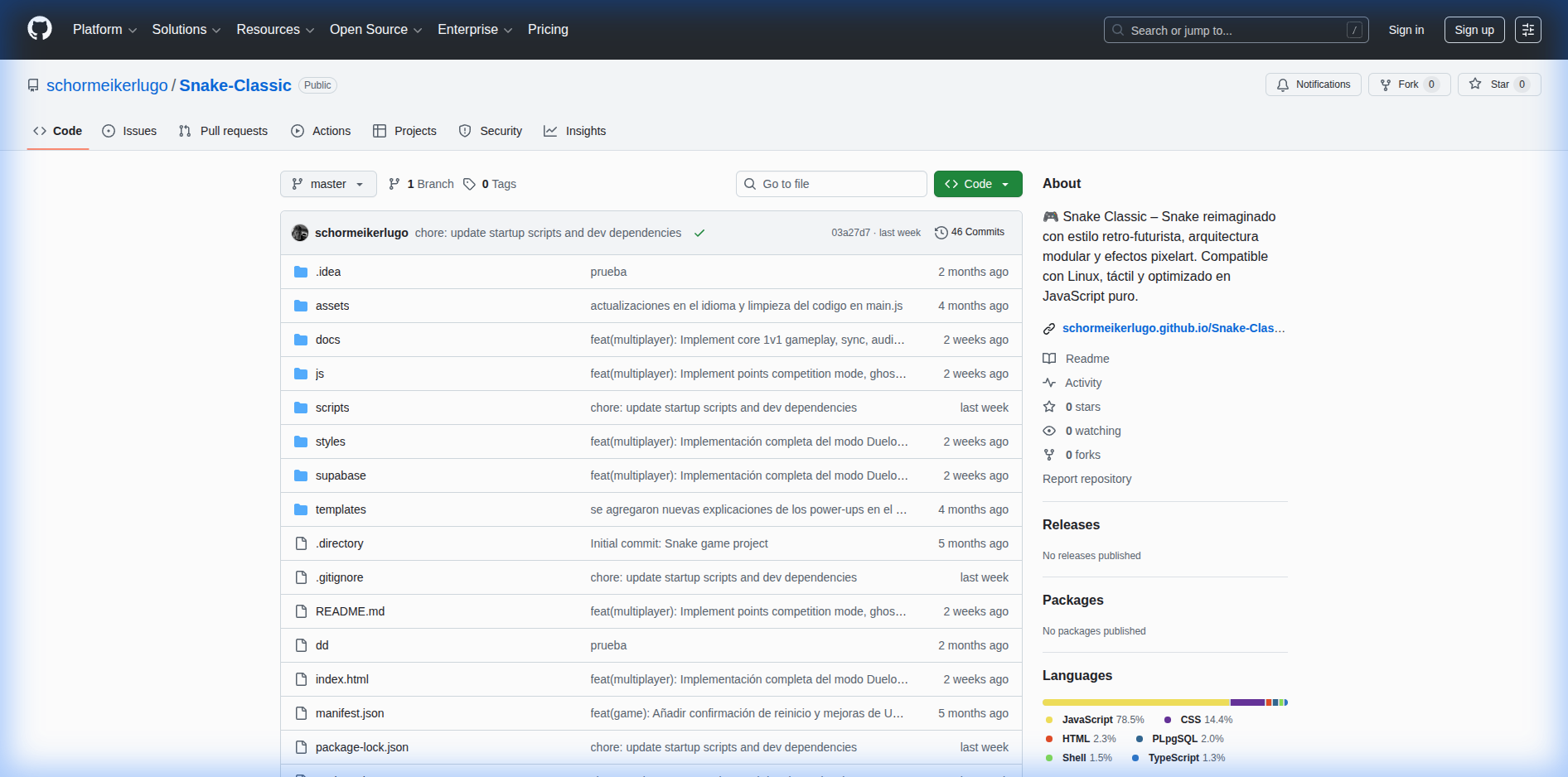This screenshot has width=1568, height=777.
Task: Expand the master branch dropdown
Action: (328, 184)
